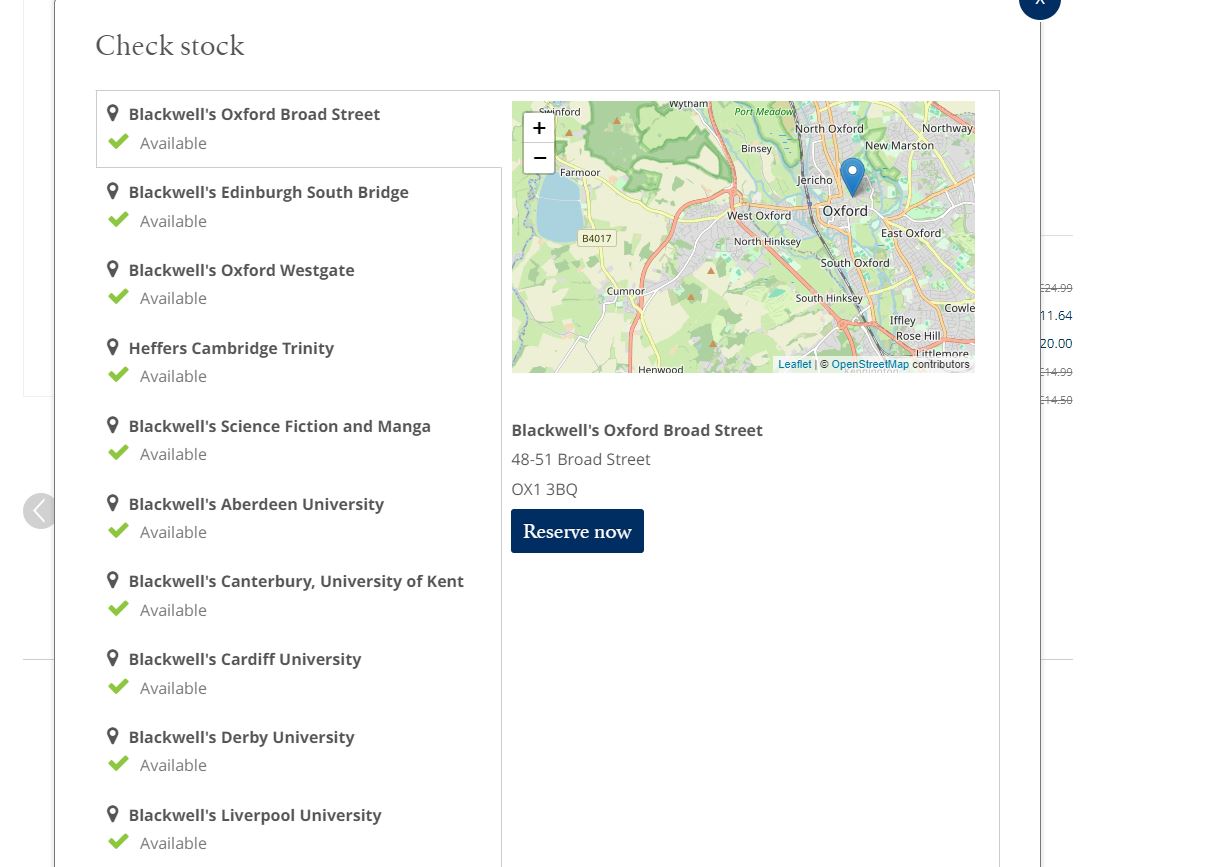The width and height of the screenshot is (1209, 867).
Task: Click the address line 48-51 Broad Street
Action: pyautogui.click(x=581, y=459)
